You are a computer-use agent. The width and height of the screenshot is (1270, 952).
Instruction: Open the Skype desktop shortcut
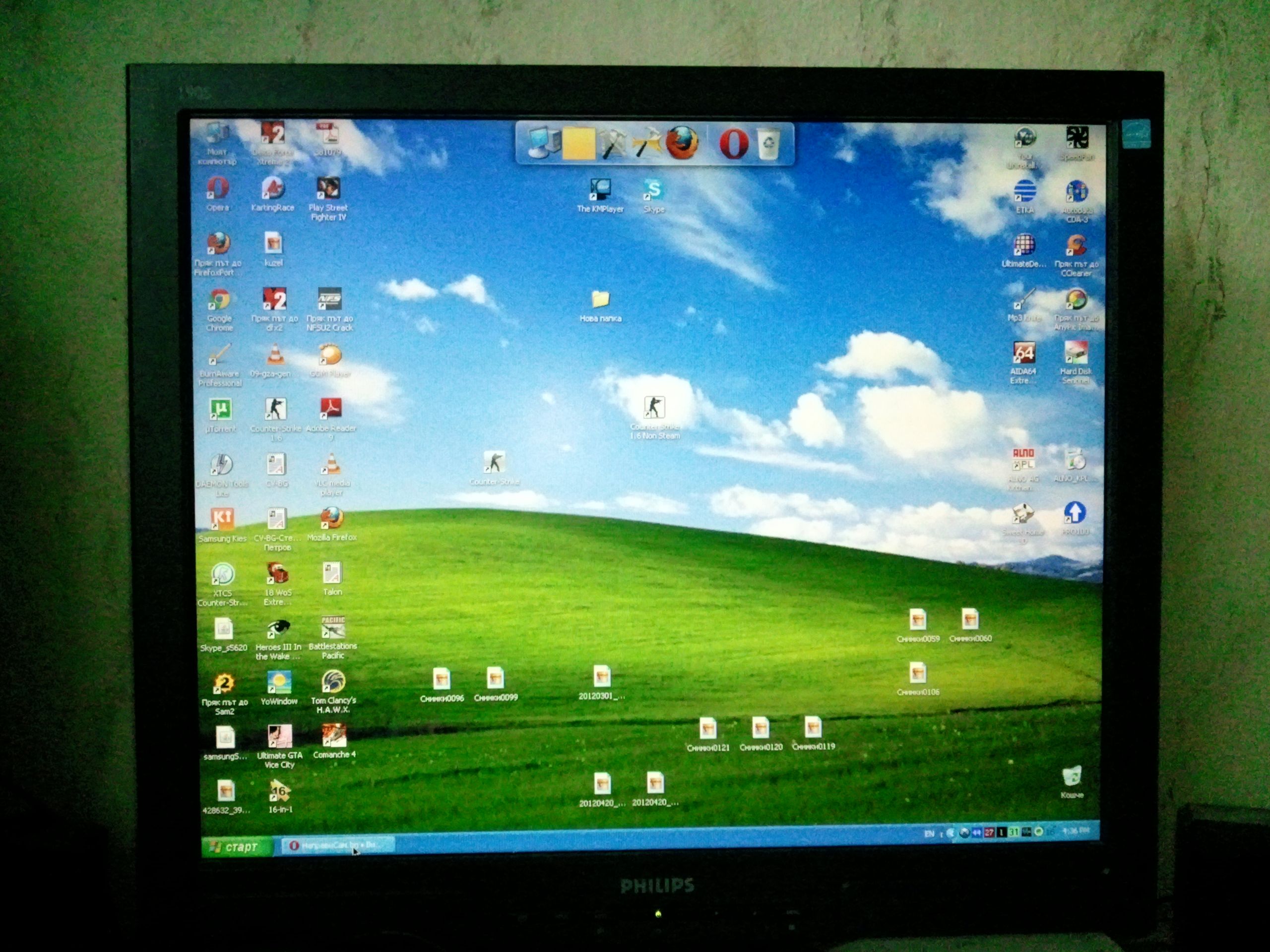[653, 190]
